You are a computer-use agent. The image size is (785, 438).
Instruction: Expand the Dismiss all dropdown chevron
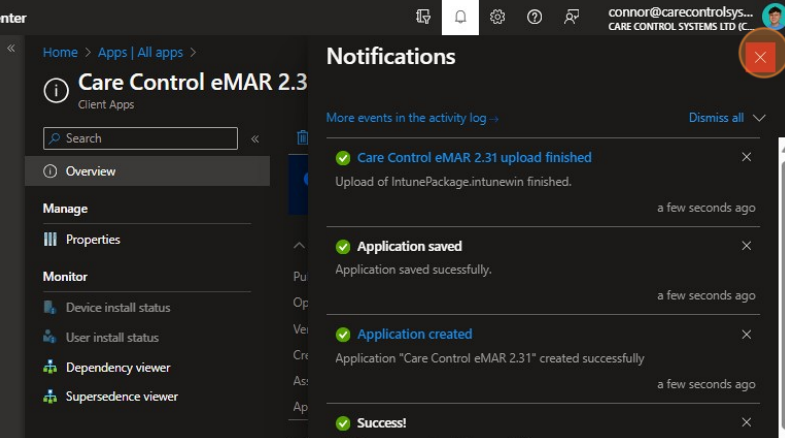point(759,118)
